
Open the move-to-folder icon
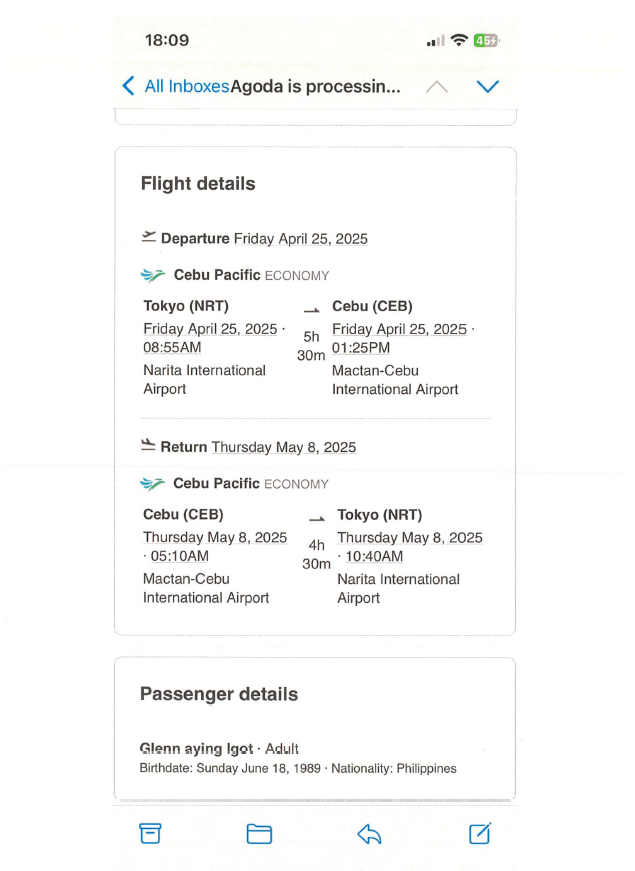[x=259, y=833]
